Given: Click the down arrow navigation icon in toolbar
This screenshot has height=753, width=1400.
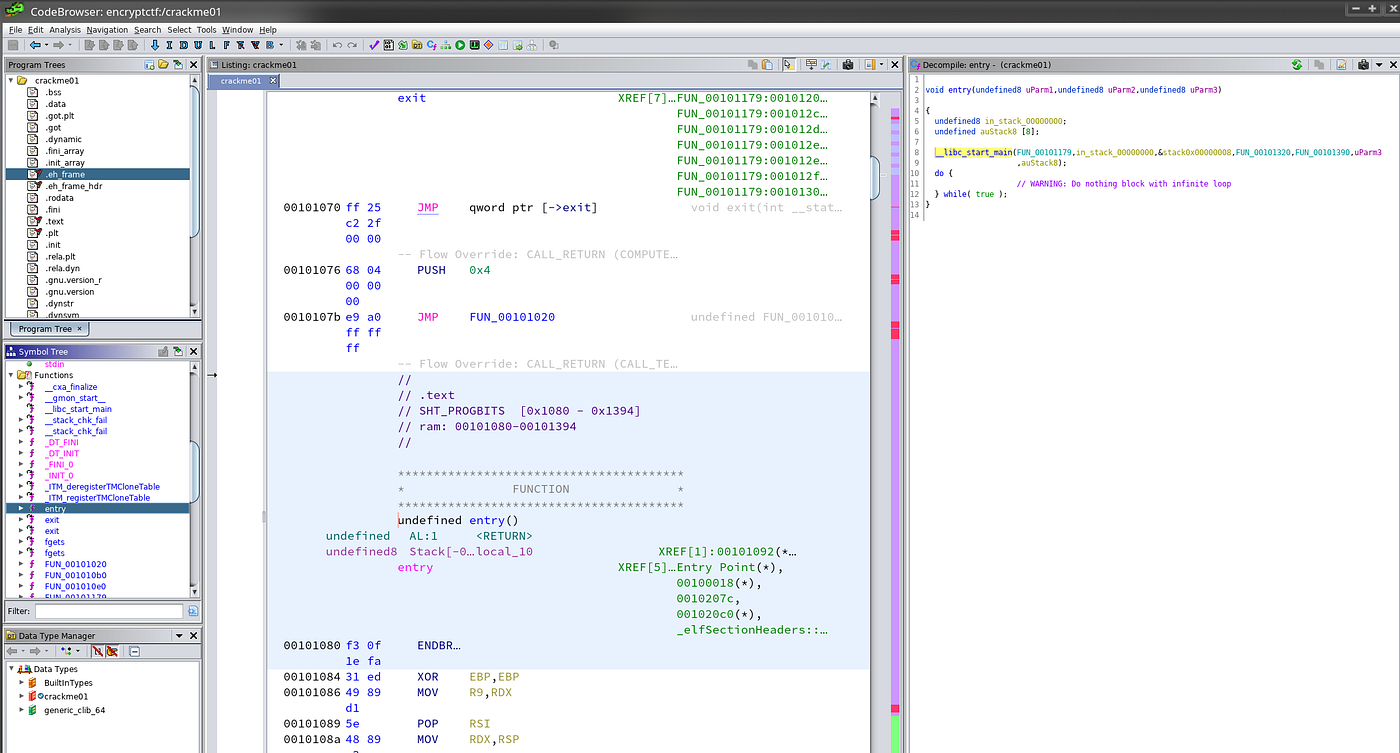Looking at the screenshot, I should [155, 45].
